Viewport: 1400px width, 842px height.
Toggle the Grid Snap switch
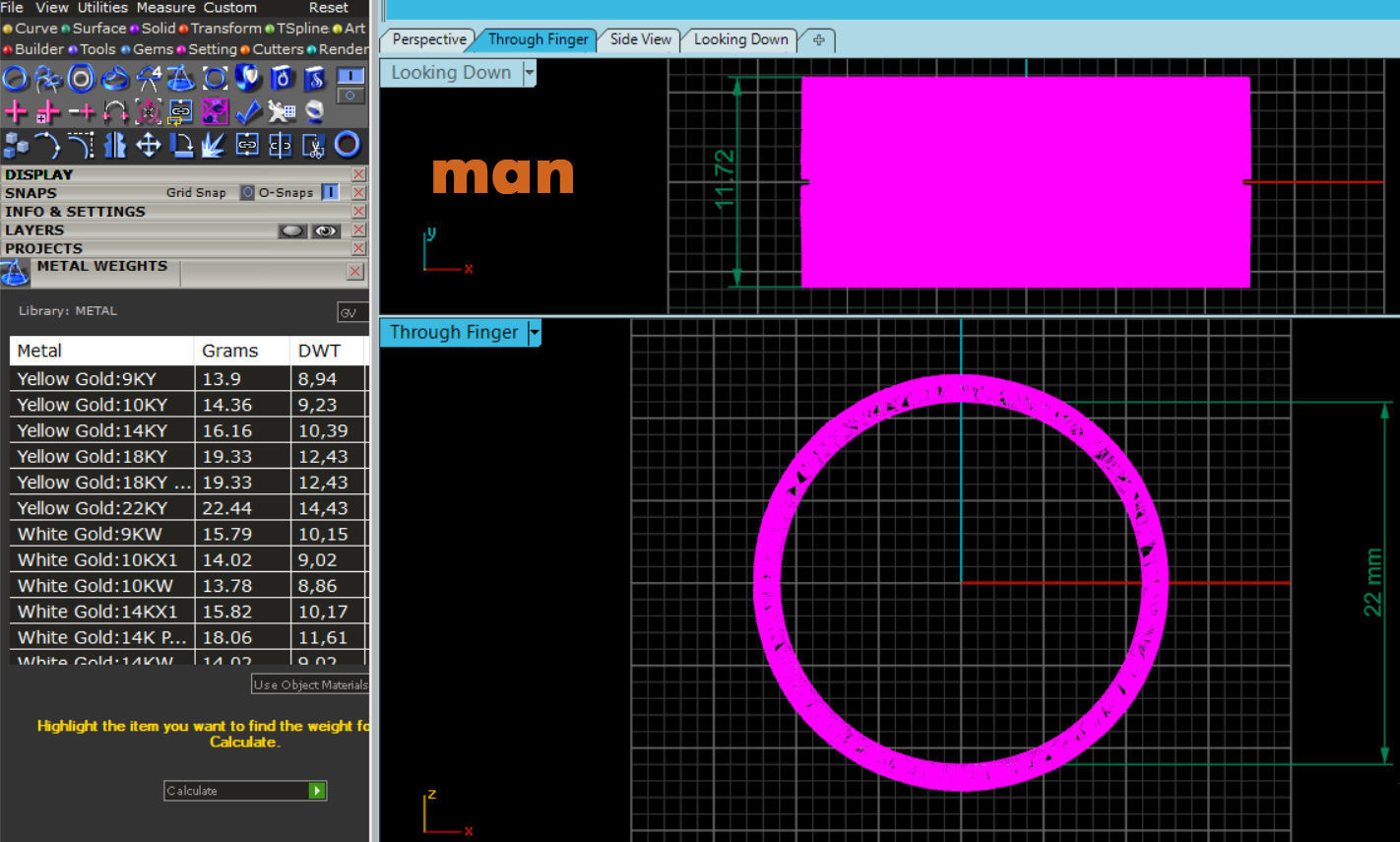(x=248, y=193)
